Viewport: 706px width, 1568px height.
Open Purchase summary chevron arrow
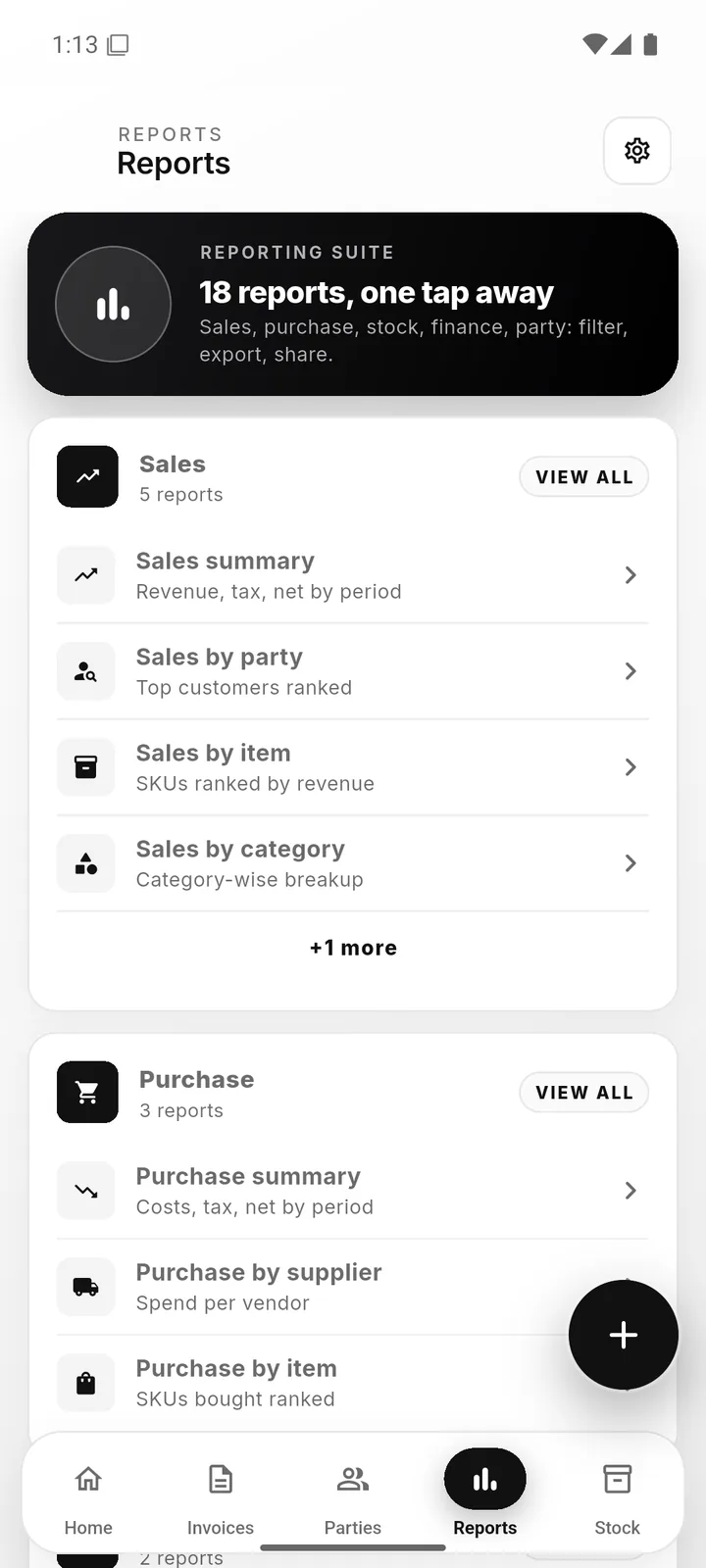point(630,1191)
